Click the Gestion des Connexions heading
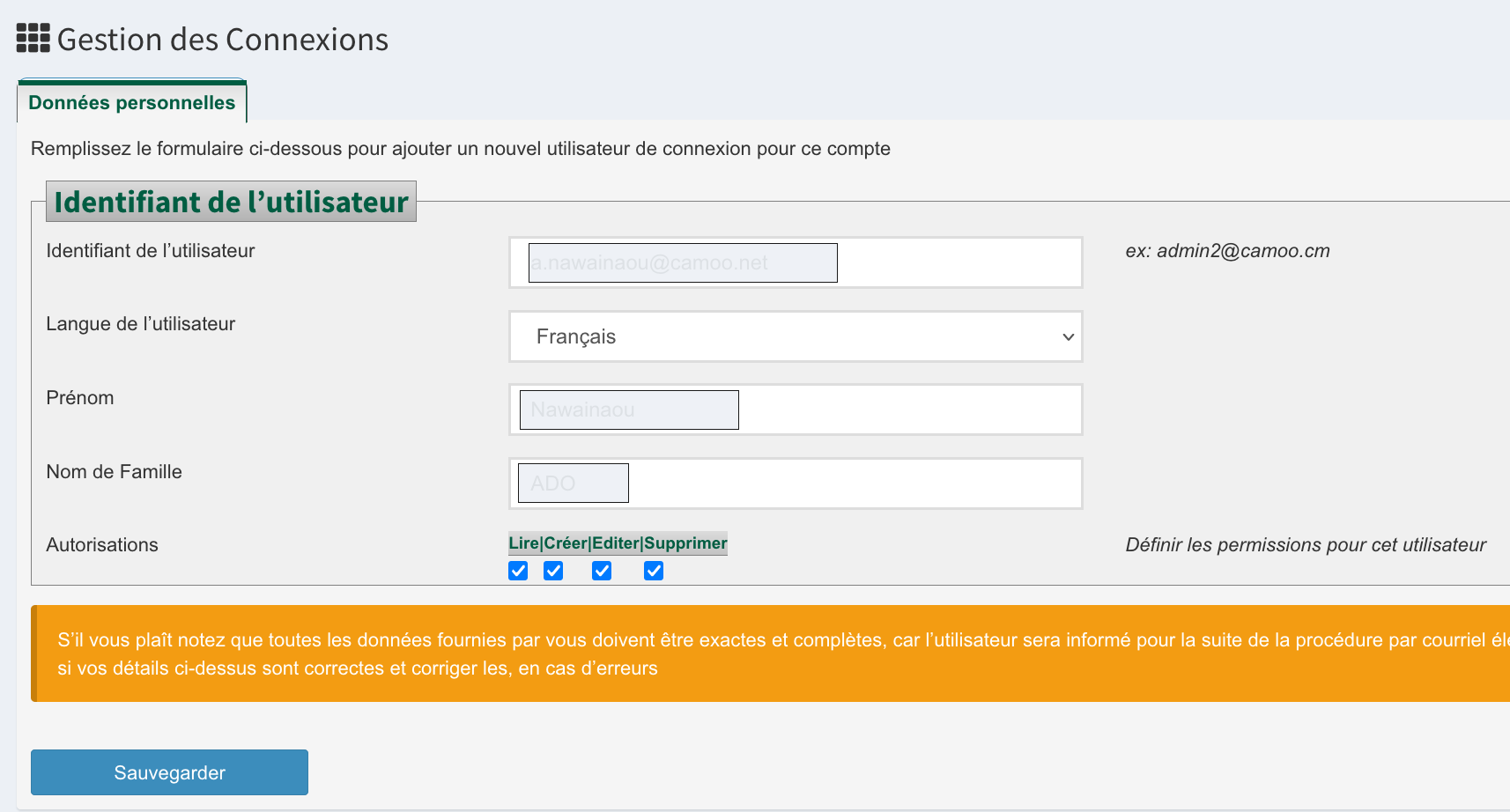The height and width of the screenshot is (812, 1510). [222, 40]
